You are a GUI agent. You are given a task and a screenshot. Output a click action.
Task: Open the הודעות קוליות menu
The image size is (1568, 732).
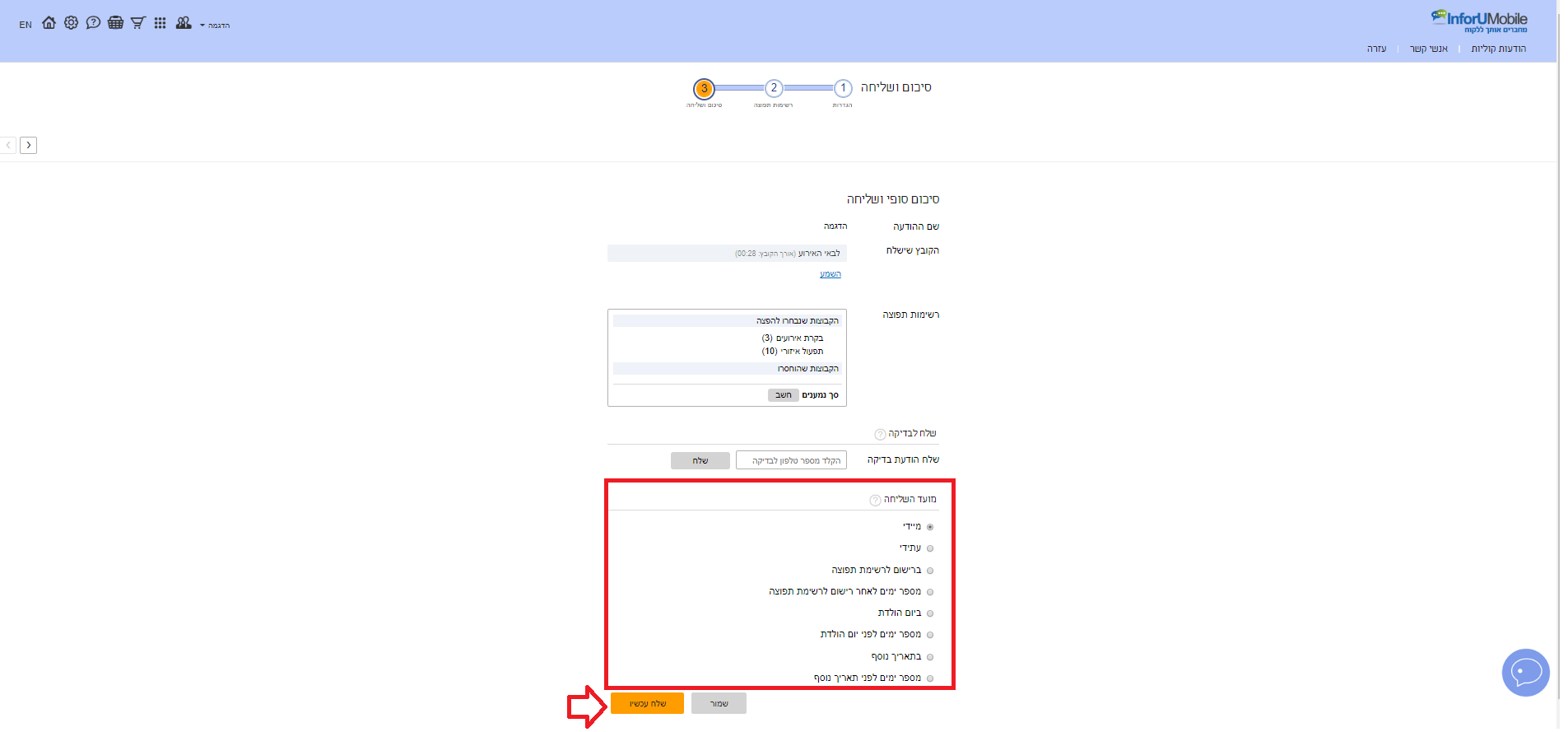click(x=1498, y=49)
